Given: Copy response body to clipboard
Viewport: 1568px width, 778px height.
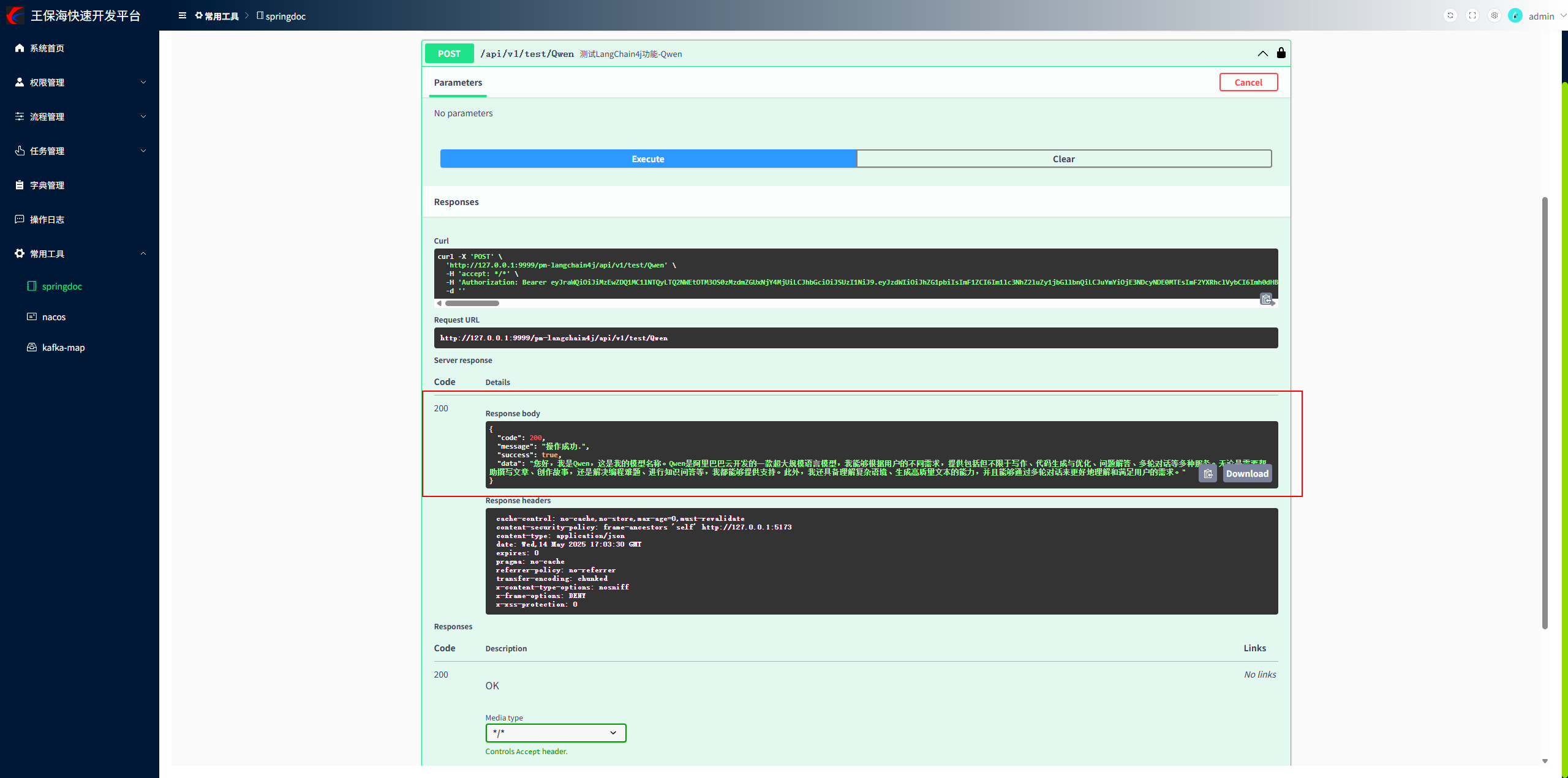Looking at the screenshot, I should (1207, 474).
